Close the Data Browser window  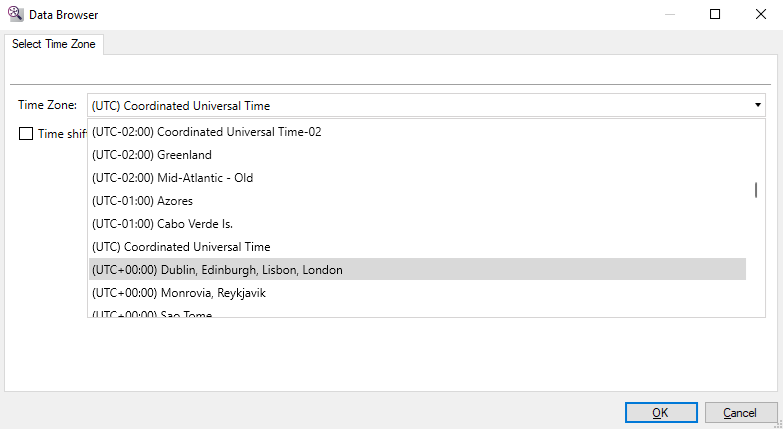pyautogui.click(x=761, y=14)
